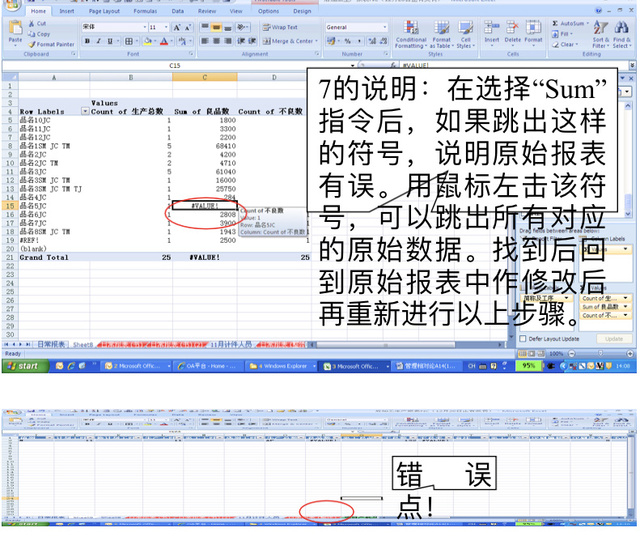Viewport: 640px width, 549px height.
Task: Switch to the Page Layout ribbon tab
Action: click(x=104, y=11)
